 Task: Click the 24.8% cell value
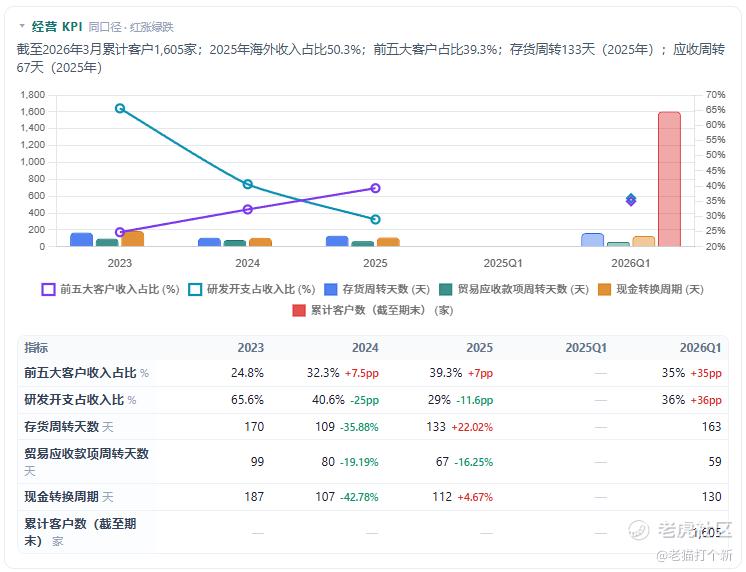[x=247, y=373]
